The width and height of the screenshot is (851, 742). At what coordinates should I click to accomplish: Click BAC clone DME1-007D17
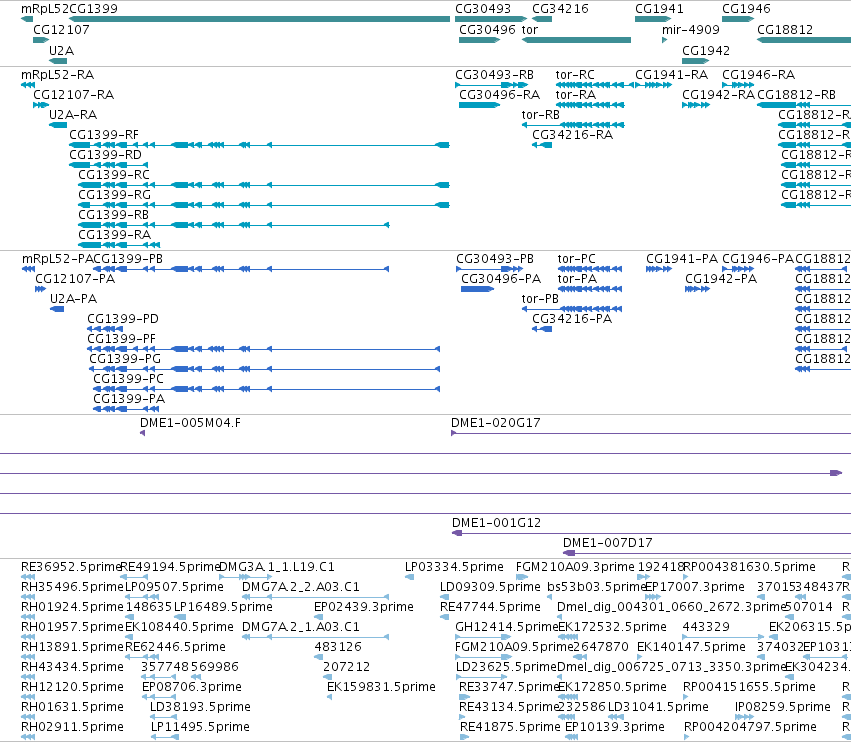coord(608,543)
